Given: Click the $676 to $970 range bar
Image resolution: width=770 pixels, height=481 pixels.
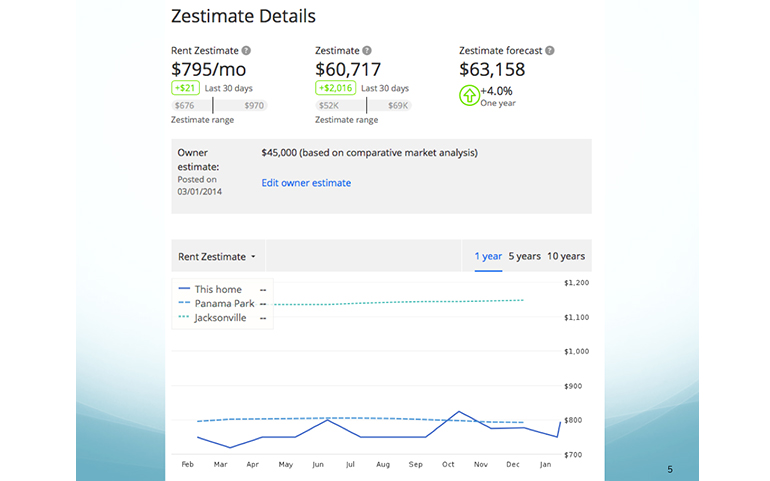Looking at the screenshot, I should pos(219,105).
